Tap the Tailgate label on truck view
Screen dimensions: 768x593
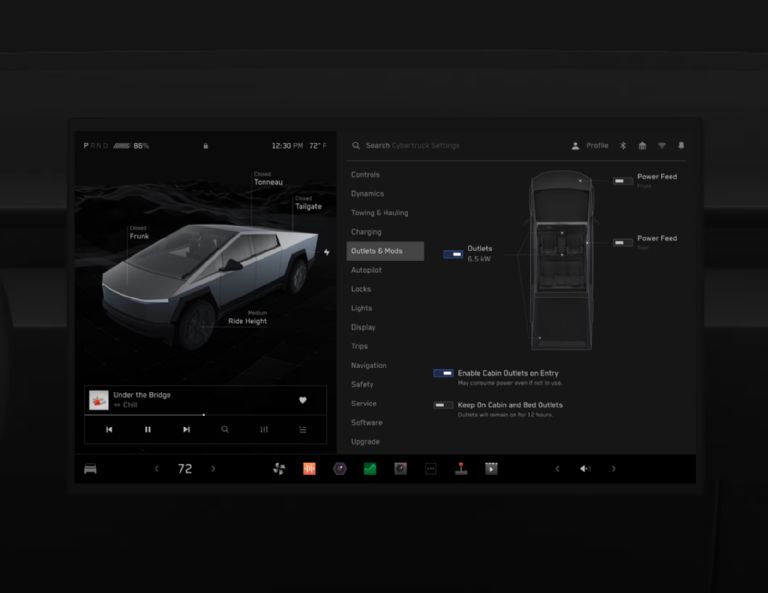(x=308, y=207)
